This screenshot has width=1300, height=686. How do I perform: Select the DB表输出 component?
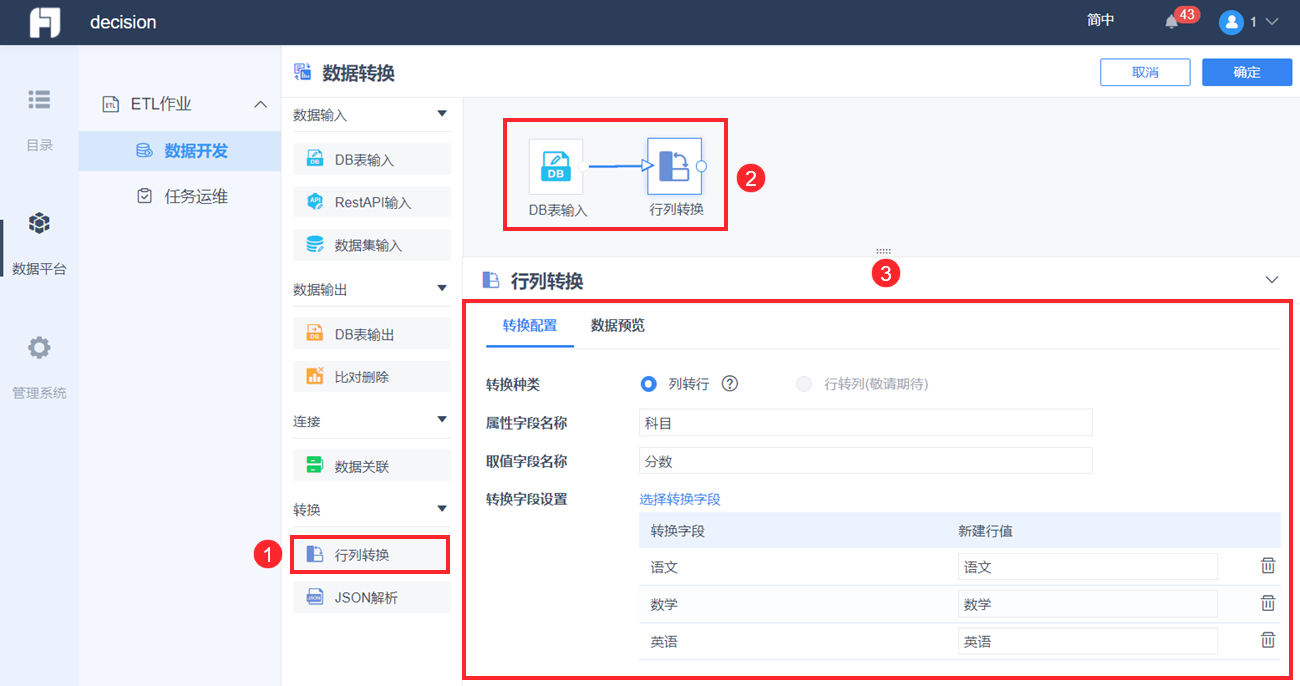click(x=372, y=334)
